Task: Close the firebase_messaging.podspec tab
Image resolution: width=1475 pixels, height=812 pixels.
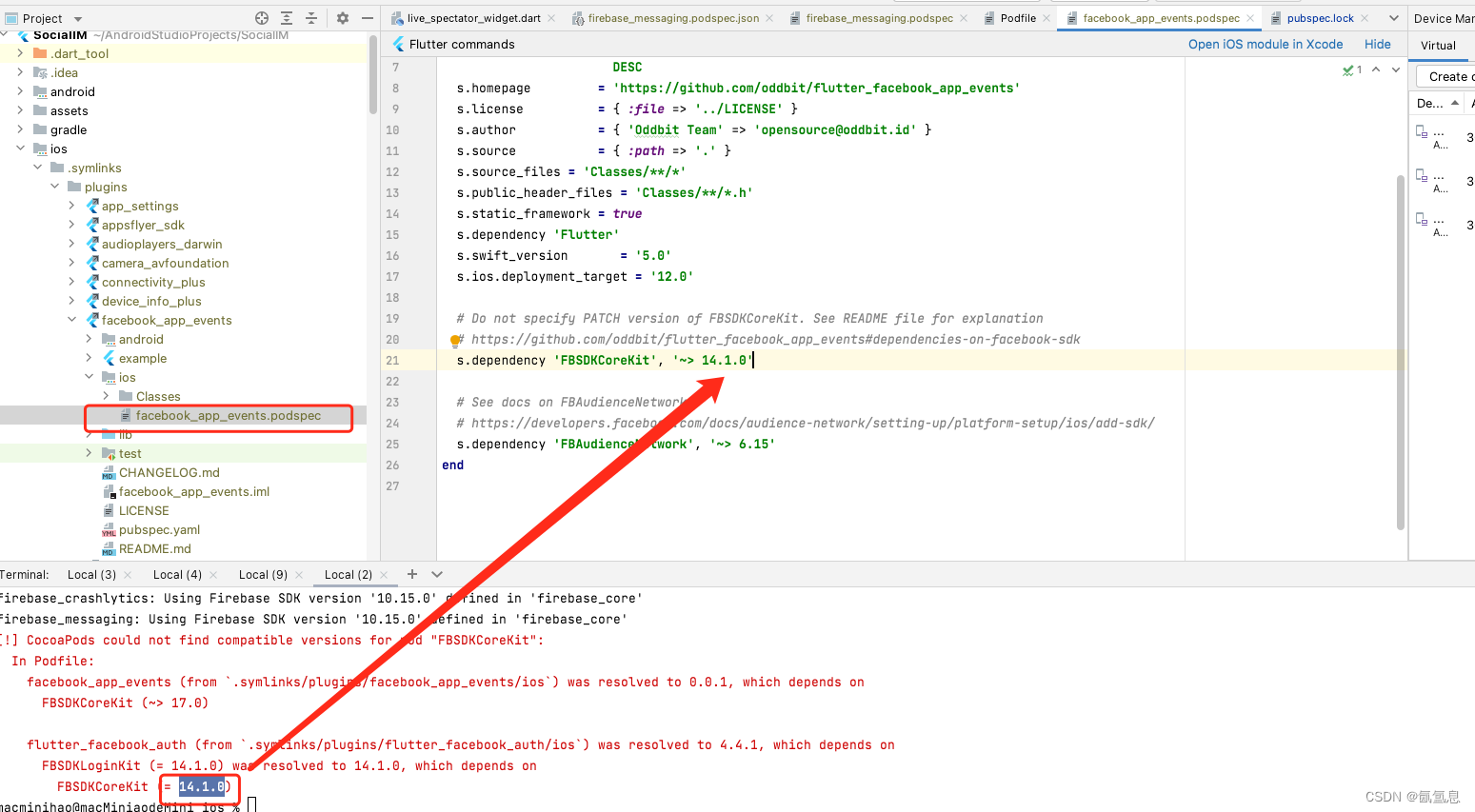Action: (964, 18)
